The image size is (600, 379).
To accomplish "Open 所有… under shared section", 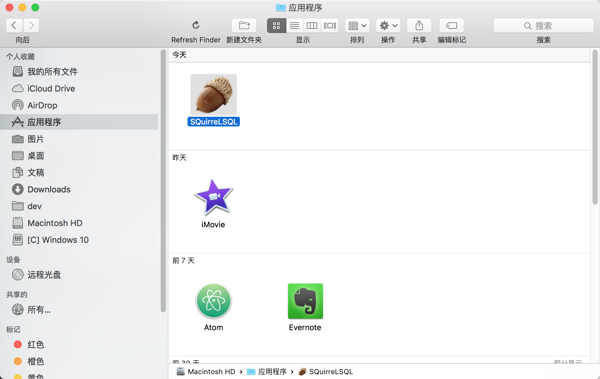I will [x=79, y=309].
